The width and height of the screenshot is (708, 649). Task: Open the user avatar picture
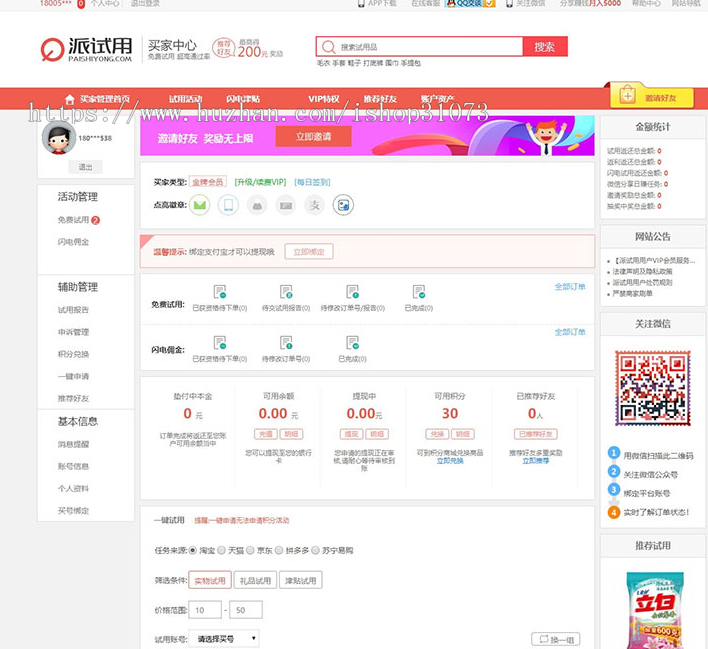click(x=59, y=137)
